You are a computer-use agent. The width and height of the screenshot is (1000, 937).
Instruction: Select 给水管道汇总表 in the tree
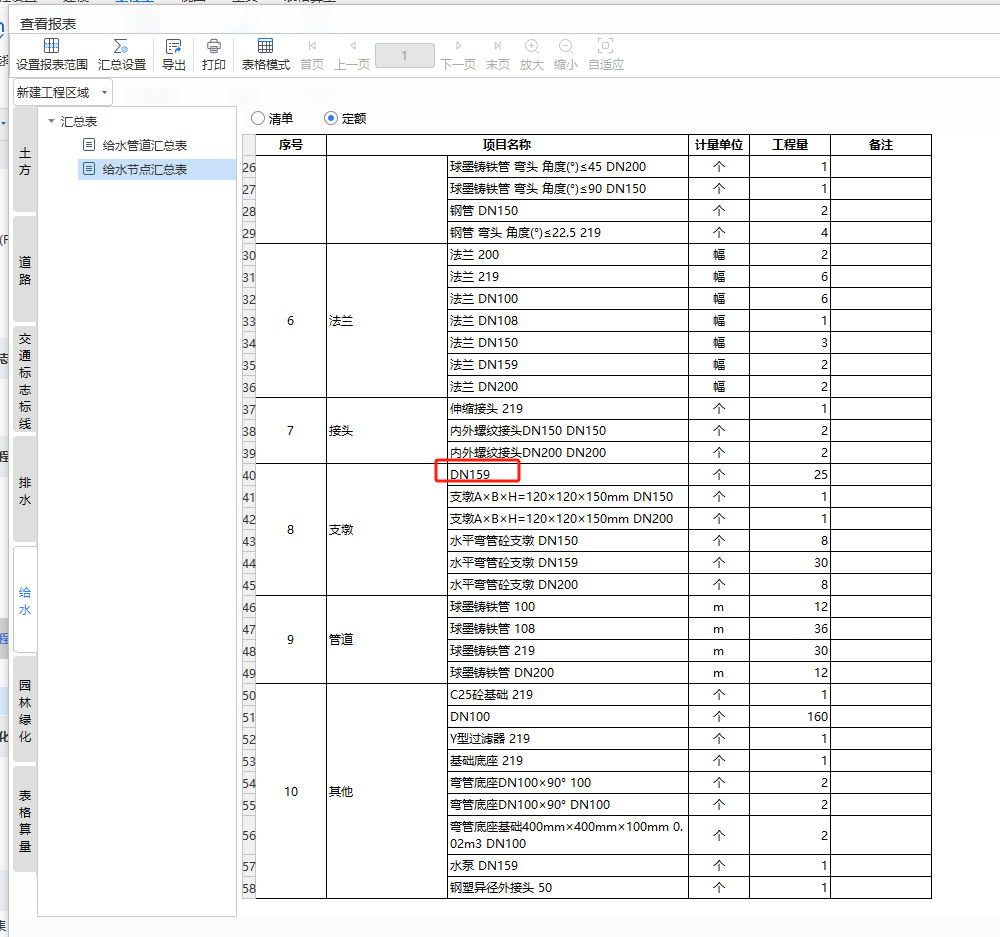click(x=144, y=145)
